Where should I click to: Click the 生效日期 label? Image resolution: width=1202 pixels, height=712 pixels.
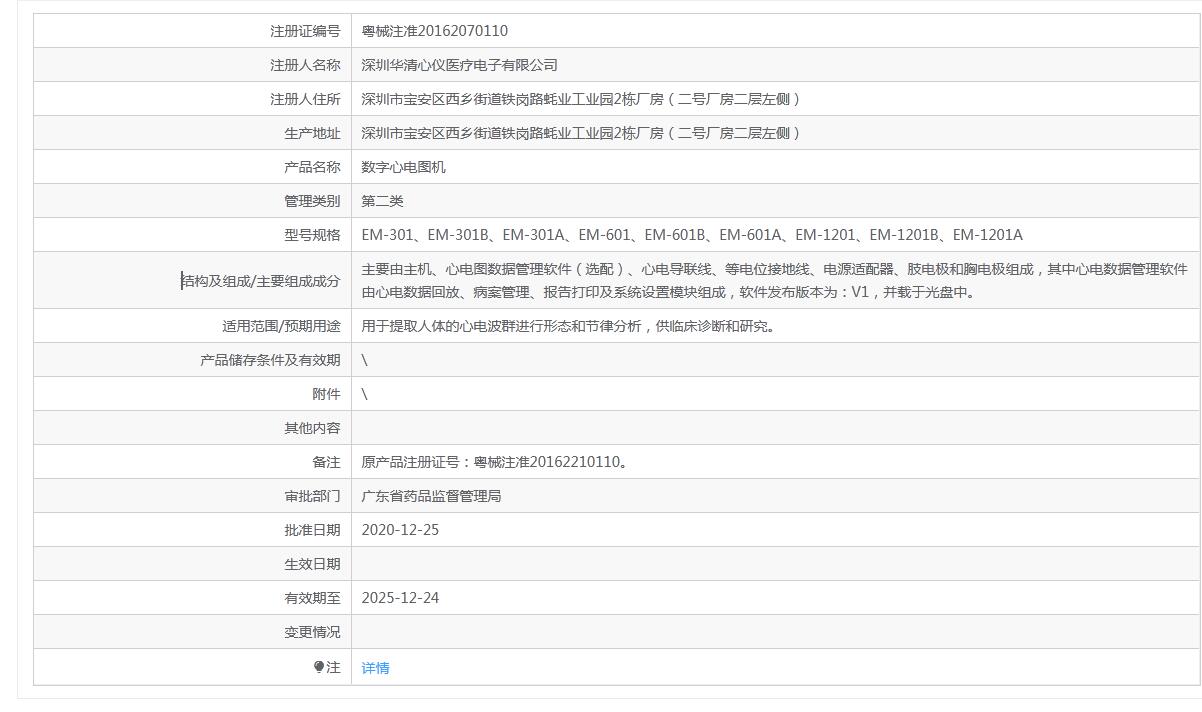click(x=312, y=564)
